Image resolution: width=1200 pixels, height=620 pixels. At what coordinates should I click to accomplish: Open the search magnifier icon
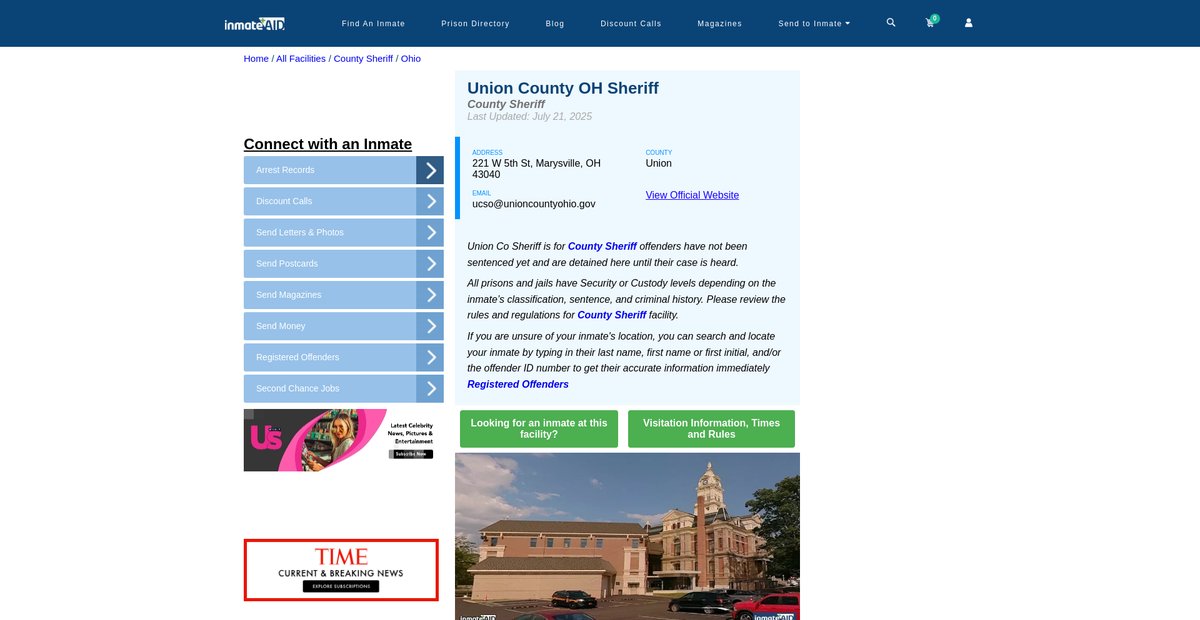pos(891,22)
